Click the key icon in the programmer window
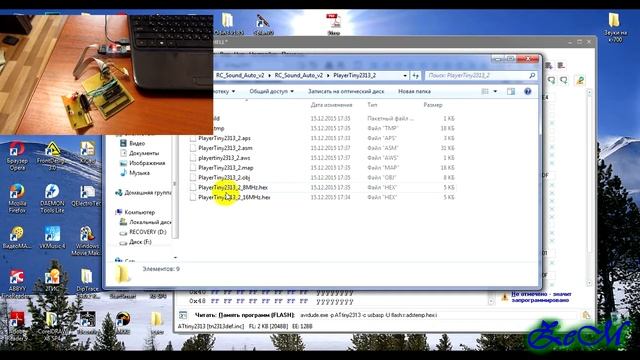The height and width of the screenshot is (360, 640). [x=580, y=80]
